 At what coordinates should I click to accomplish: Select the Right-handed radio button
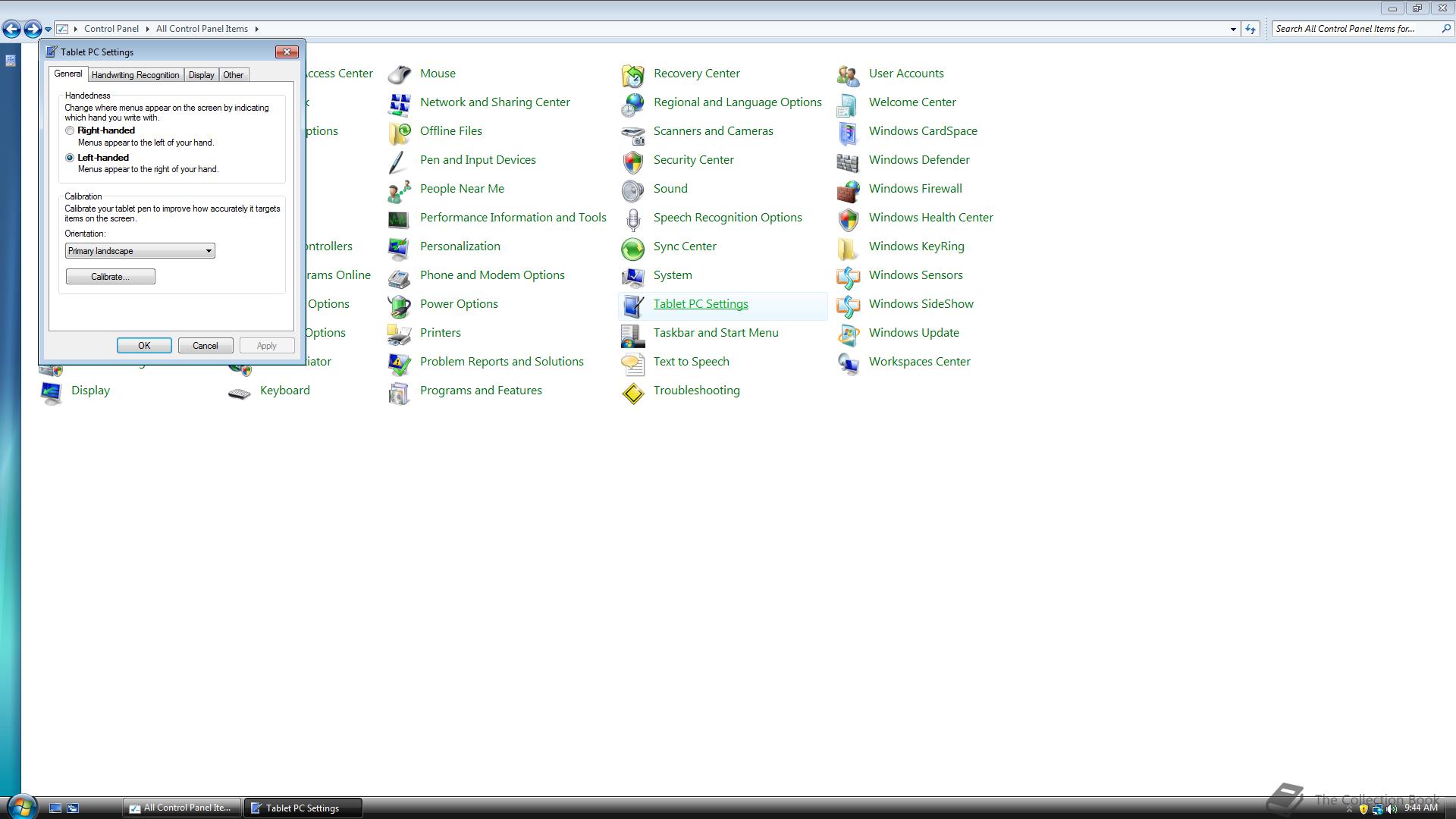click(x=70, y=130)
